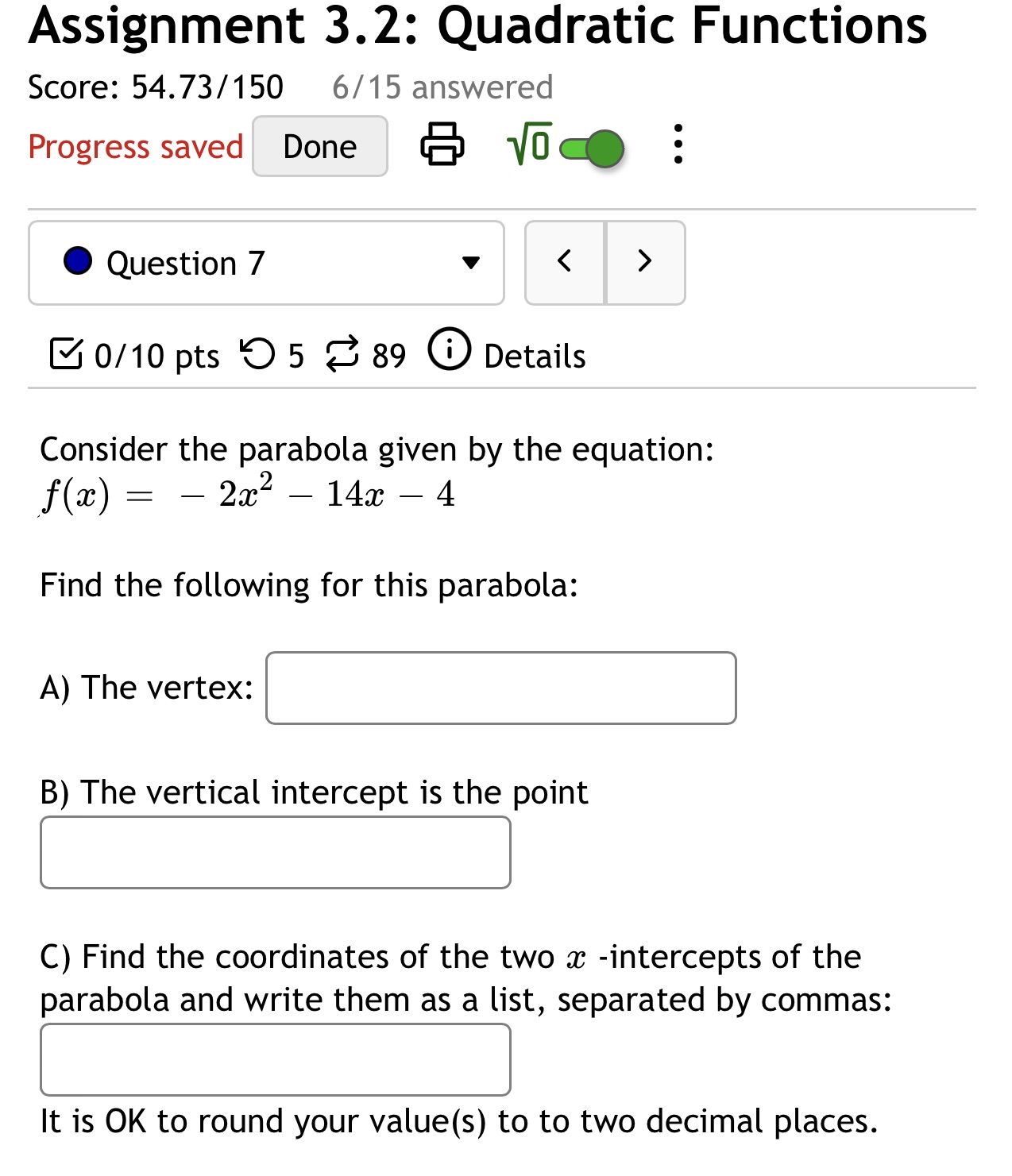
Task: Click the Progress saved label
Action: click(135, 146)
